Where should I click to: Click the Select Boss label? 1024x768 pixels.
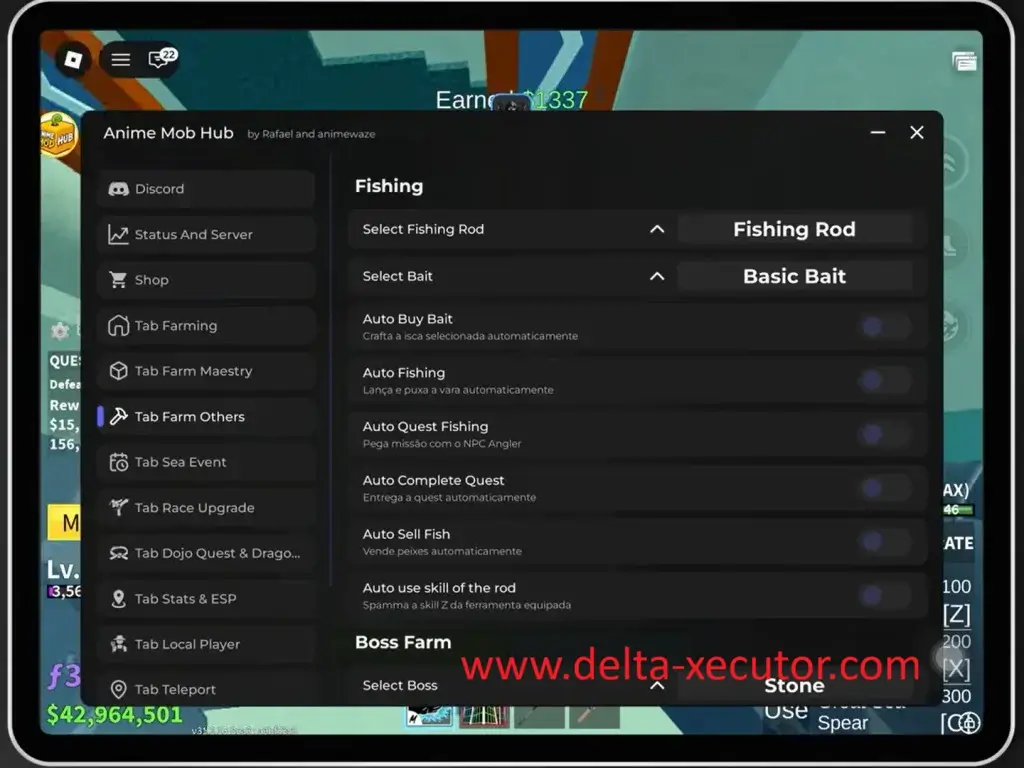(x=400, y=686)
